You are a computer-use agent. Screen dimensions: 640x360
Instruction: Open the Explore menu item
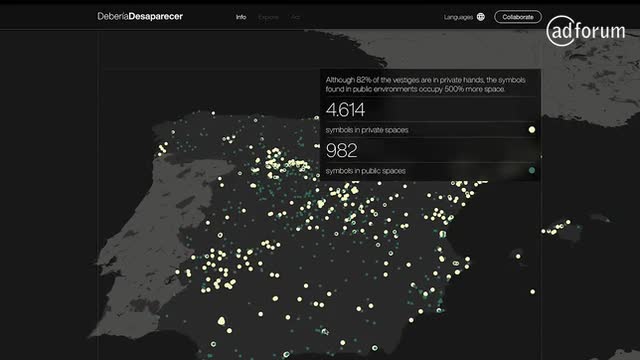tap(268, 17)
